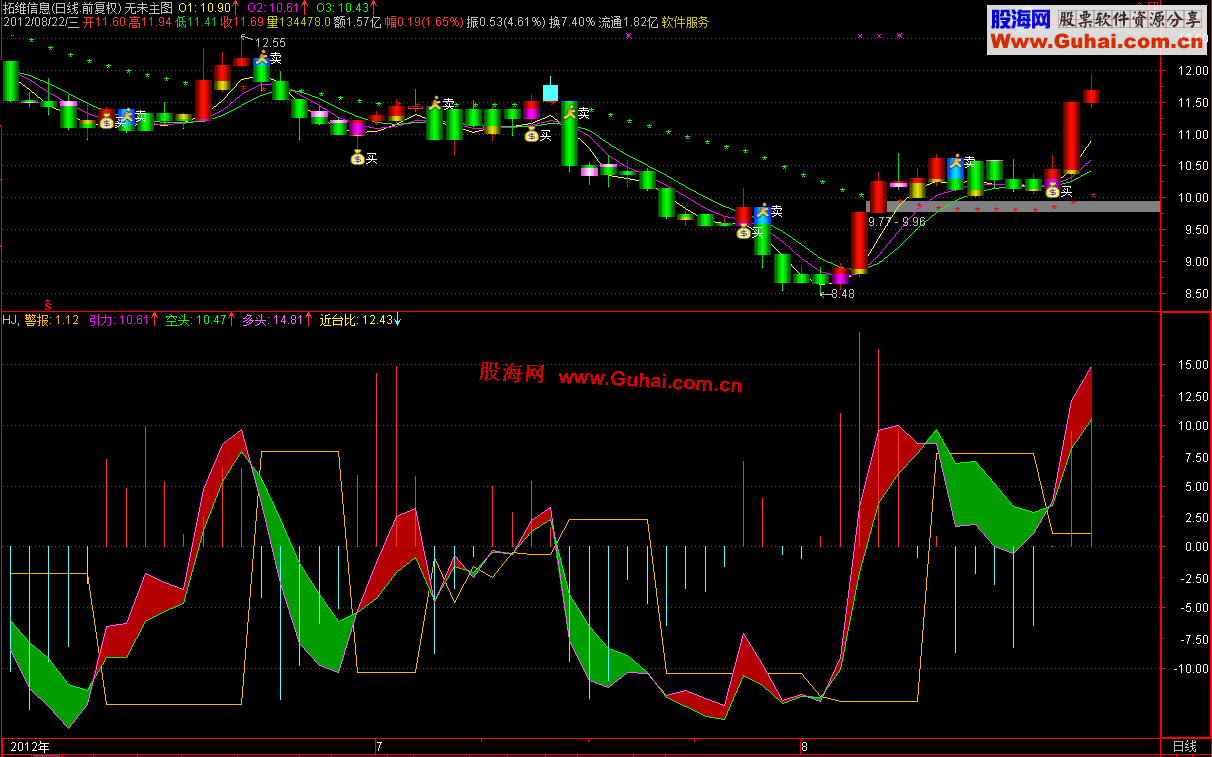Screen dimensions: 1212x757
Task: Click the small red S marker above HJ label
Action: pos(47,304)
